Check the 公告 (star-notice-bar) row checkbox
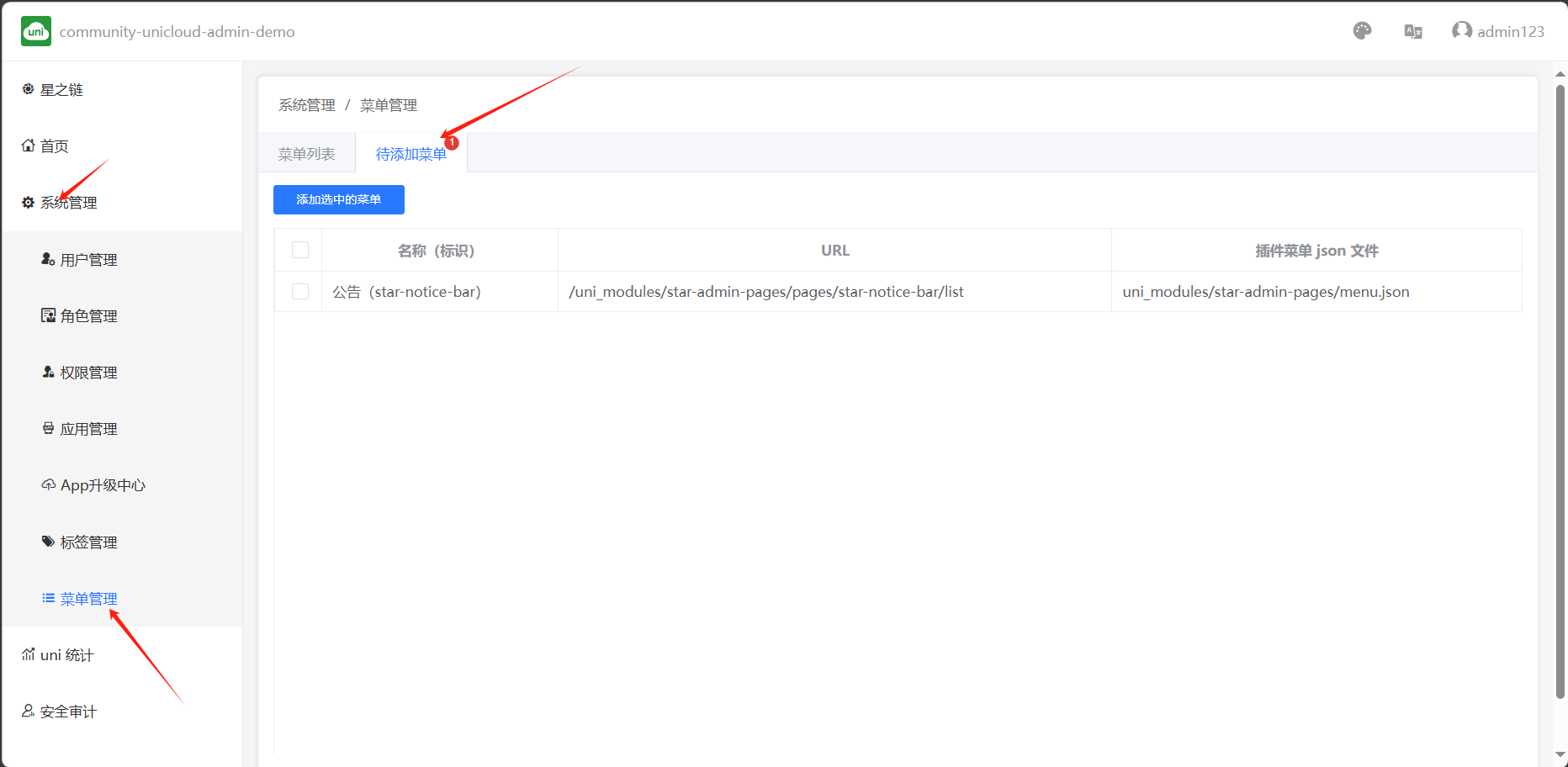The image size is (1568, 767). click(x=300, y=292)
